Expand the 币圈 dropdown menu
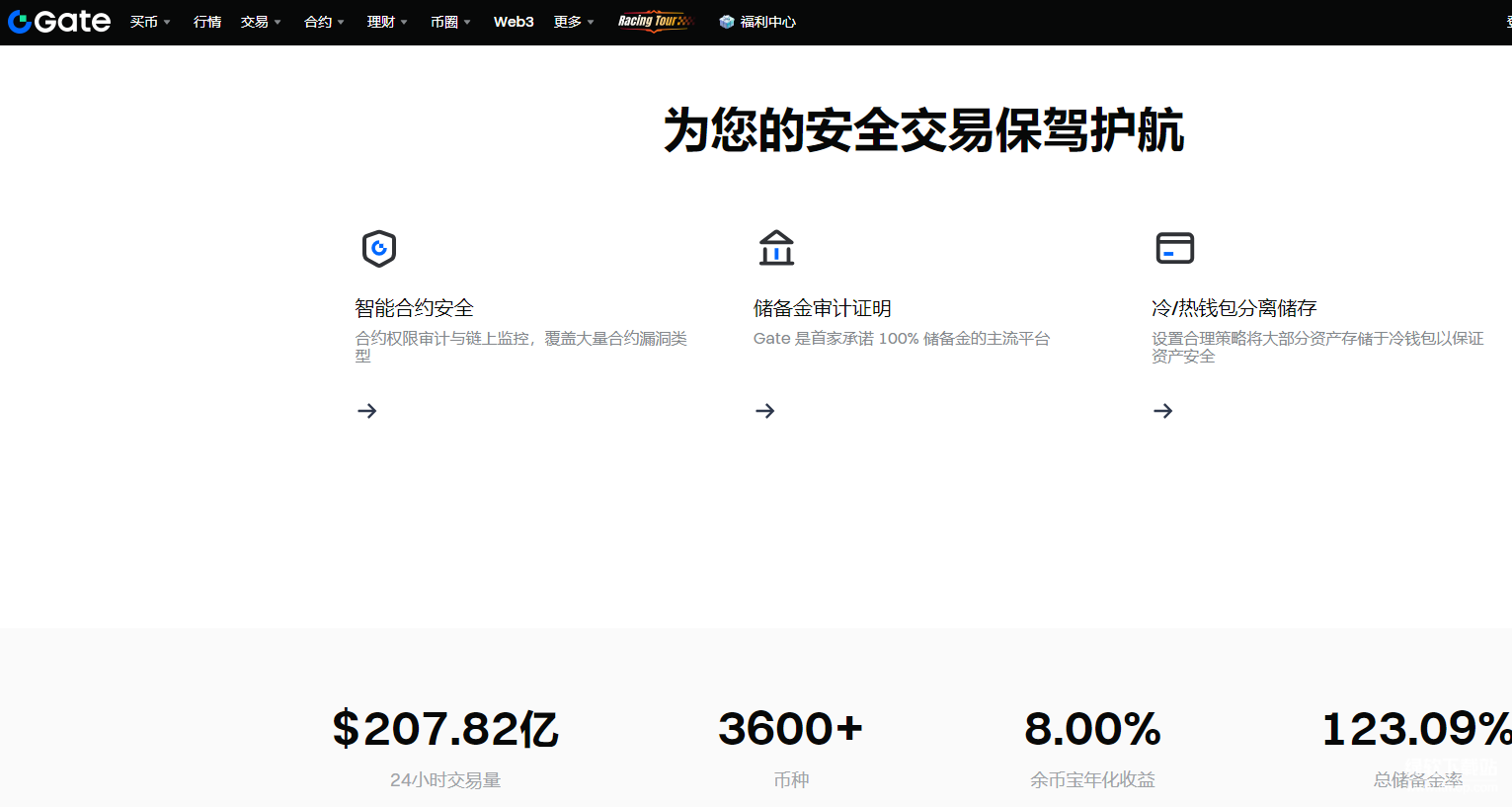The image size is (1512, 807). point(450,22)
